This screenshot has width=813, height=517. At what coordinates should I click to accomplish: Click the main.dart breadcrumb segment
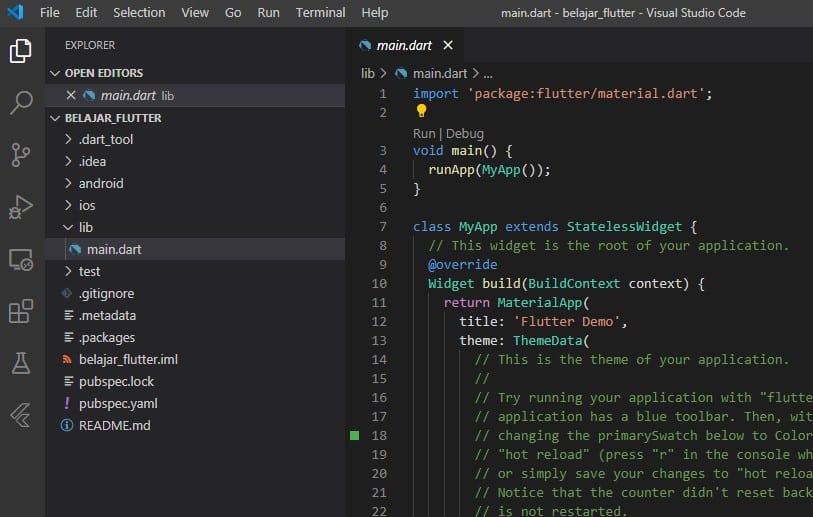440,74
